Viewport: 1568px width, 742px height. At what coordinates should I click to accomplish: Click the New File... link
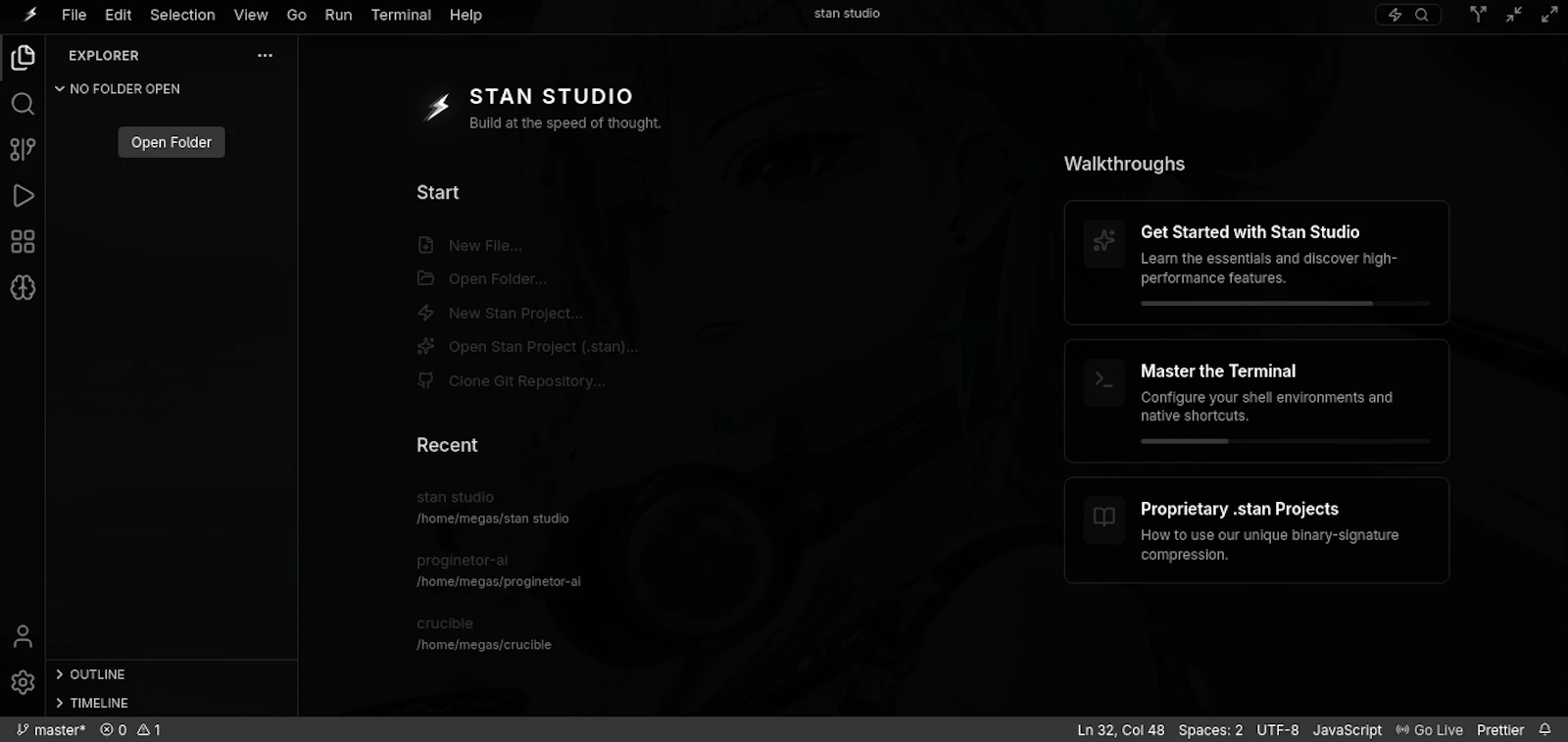470,245
